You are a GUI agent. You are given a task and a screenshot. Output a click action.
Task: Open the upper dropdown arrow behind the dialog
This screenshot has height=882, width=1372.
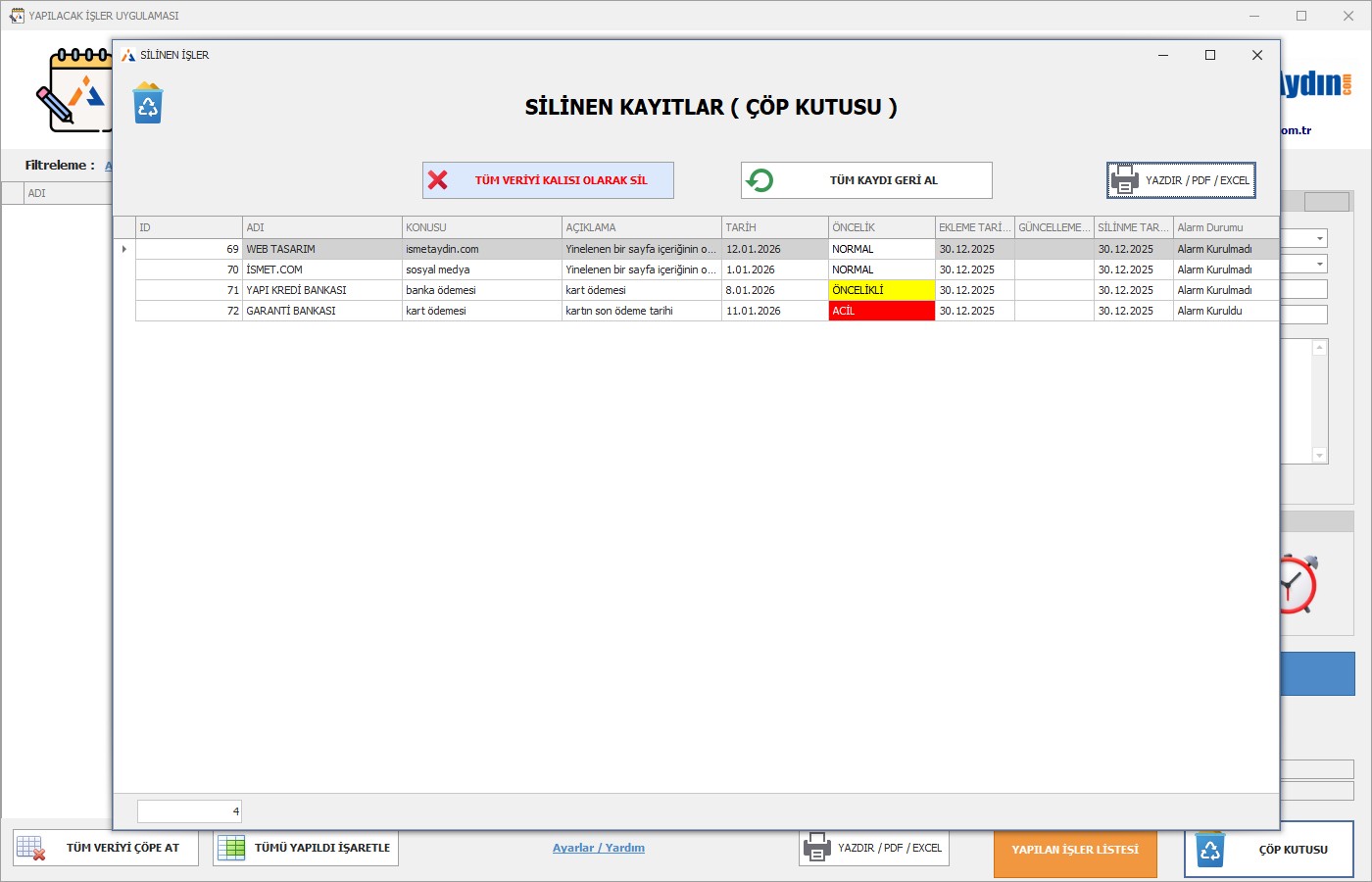point(1319,238)
